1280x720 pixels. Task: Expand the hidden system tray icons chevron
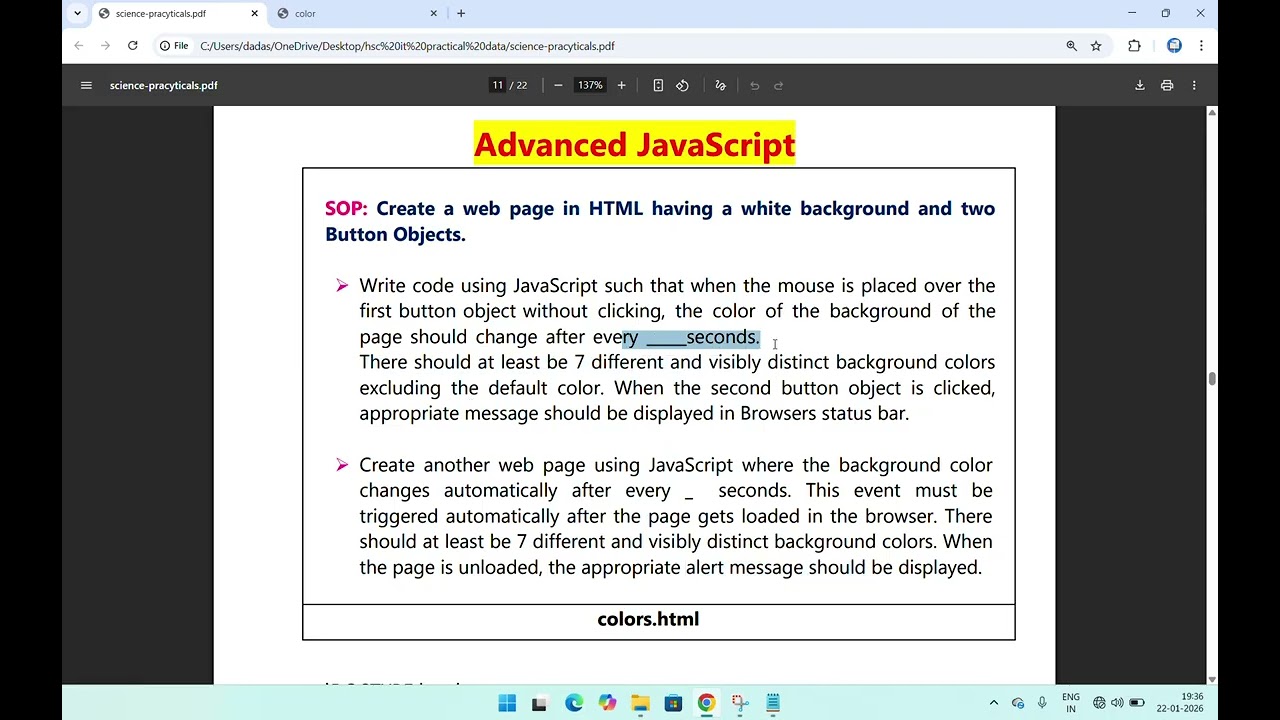tap(993, 703)
